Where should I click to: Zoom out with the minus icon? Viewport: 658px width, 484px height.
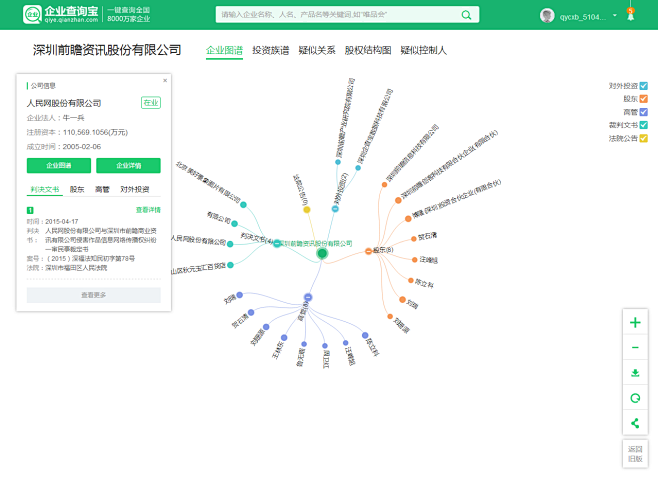click(635, 348)
